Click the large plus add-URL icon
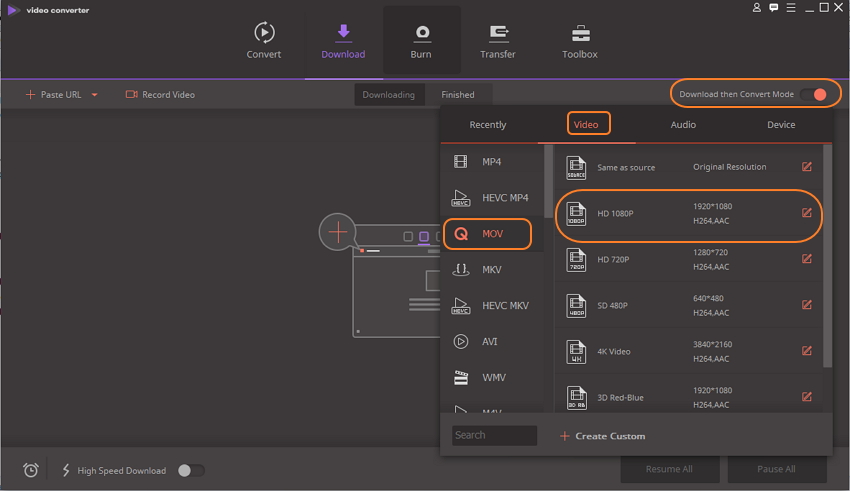Image resolution: width=850 pixels, height=491 pixels. coord(338,232)
